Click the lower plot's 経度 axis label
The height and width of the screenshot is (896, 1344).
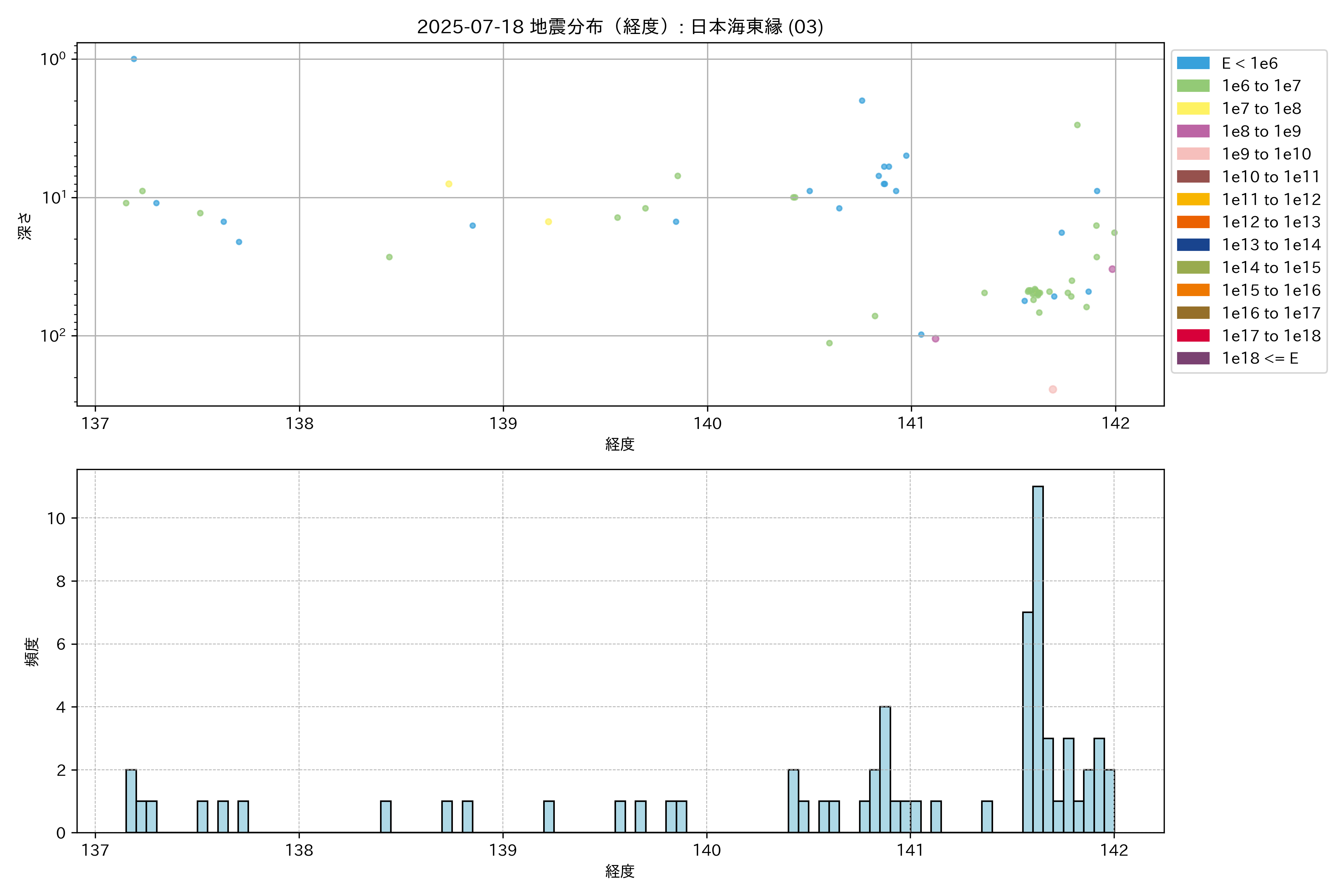pos(619,871)
